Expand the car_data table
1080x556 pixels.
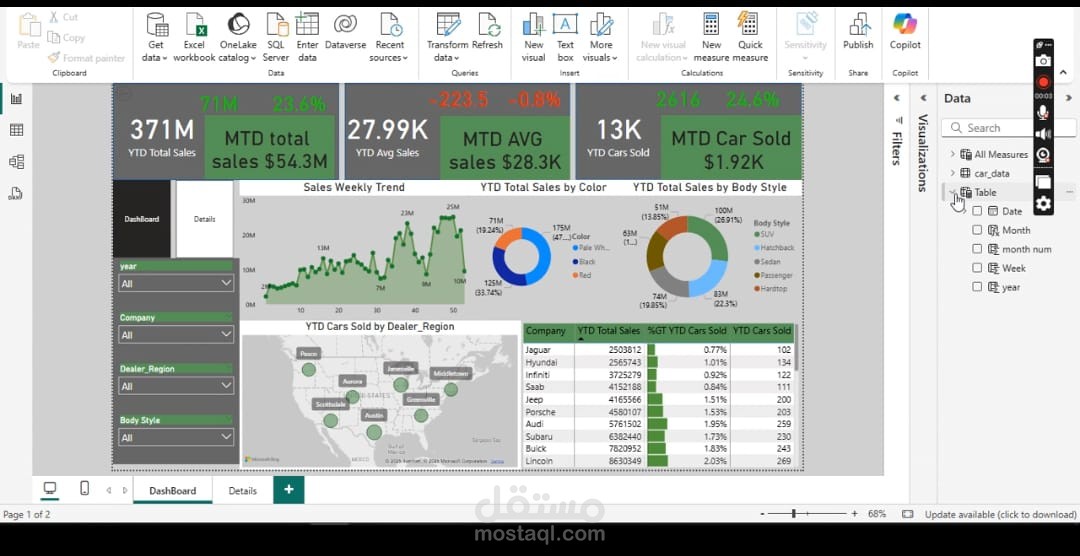[x=953, y=173]
